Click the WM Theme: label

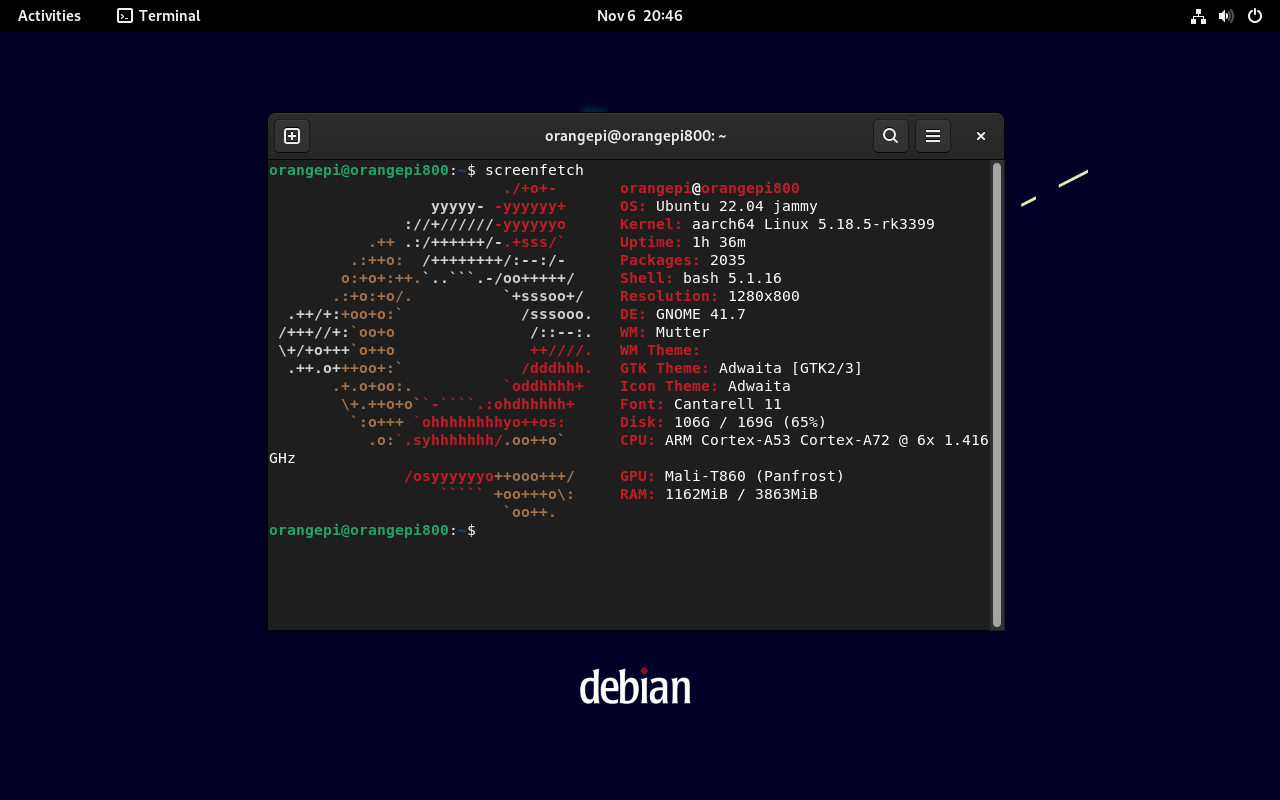[660, 350]
